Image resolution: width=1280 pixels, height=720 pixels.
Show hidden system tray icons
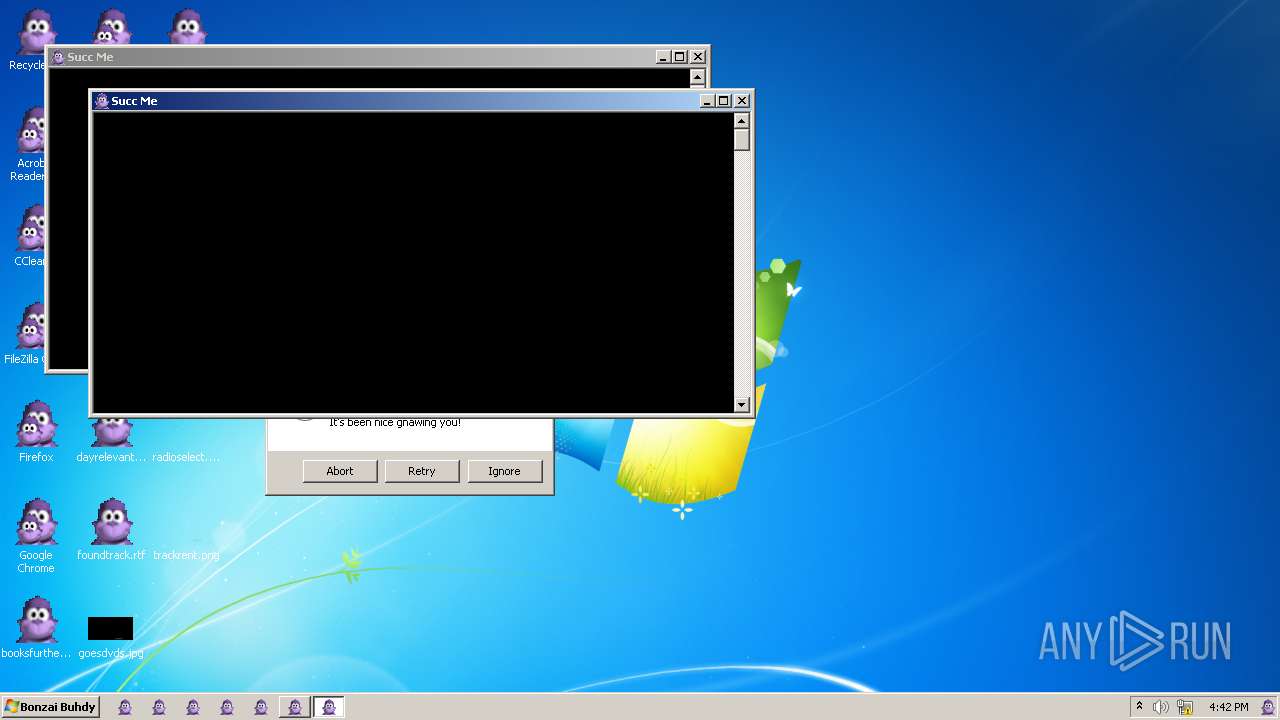[1139, 707]
